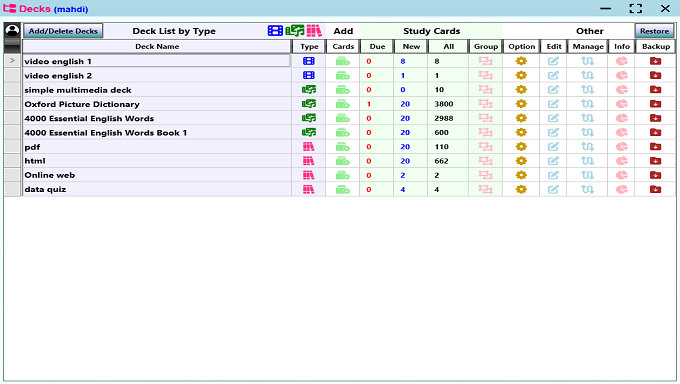Click type icon of html row
This screenshot has width=680, height=384.
point(308,161)
